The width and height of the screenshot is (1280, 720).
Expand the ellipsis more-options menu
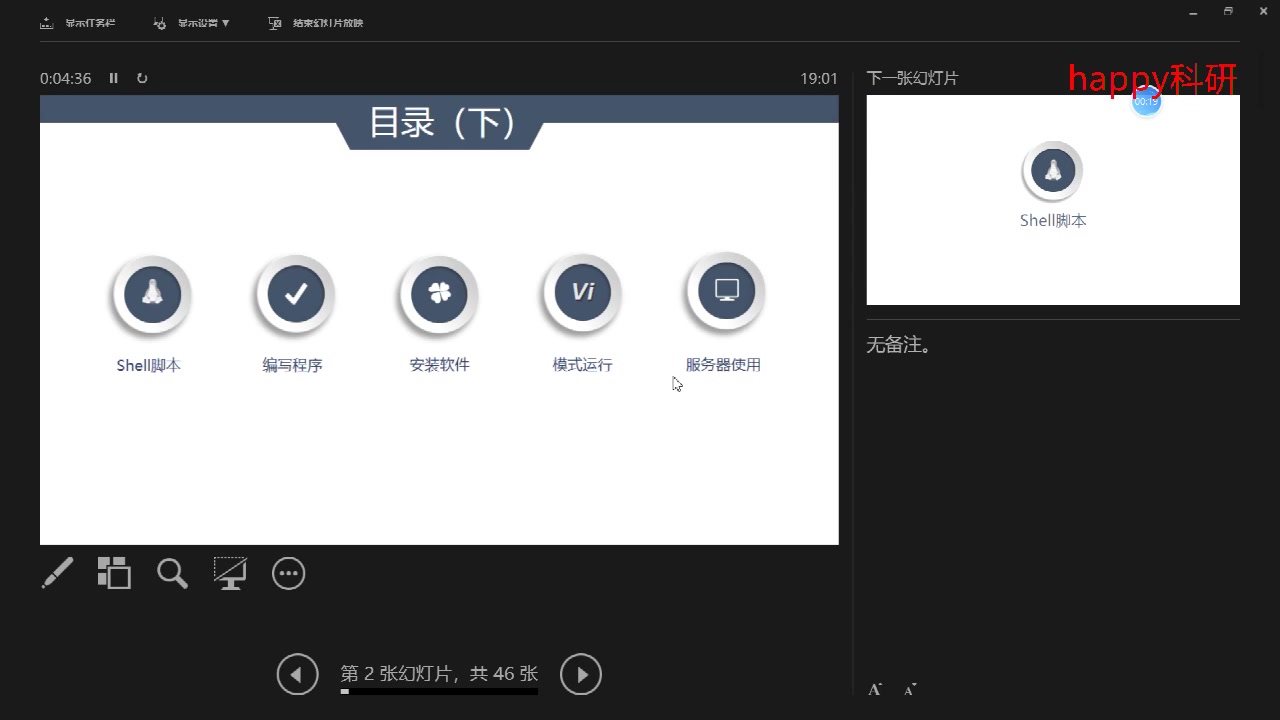tap(288, 573)
